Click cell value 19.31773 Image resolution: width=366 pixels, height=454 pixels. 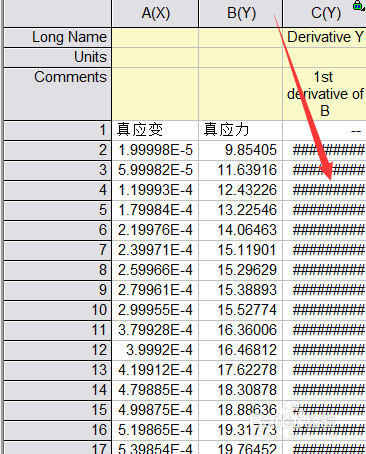pyautogui.click(x=241, y=430)
